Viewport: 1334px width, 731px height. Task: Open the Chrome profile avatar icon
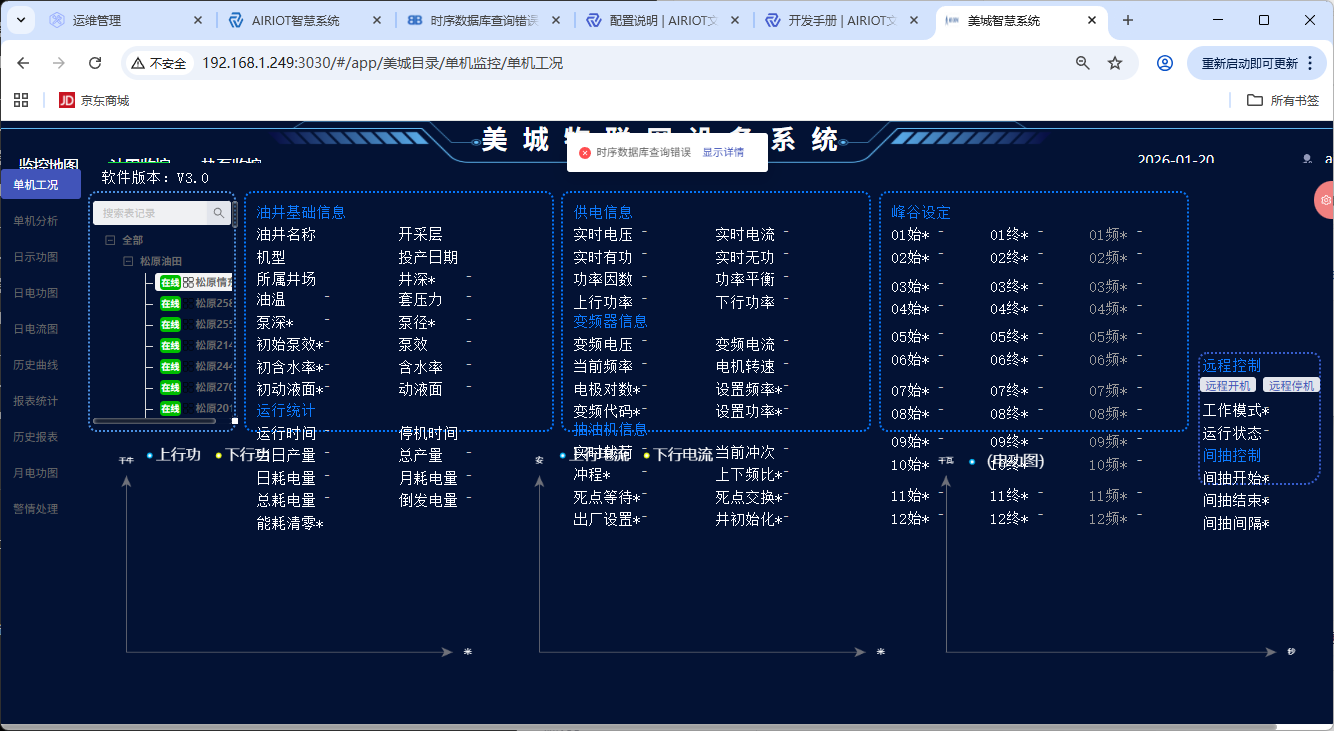pyautogui.click(x=1164, y=63)
